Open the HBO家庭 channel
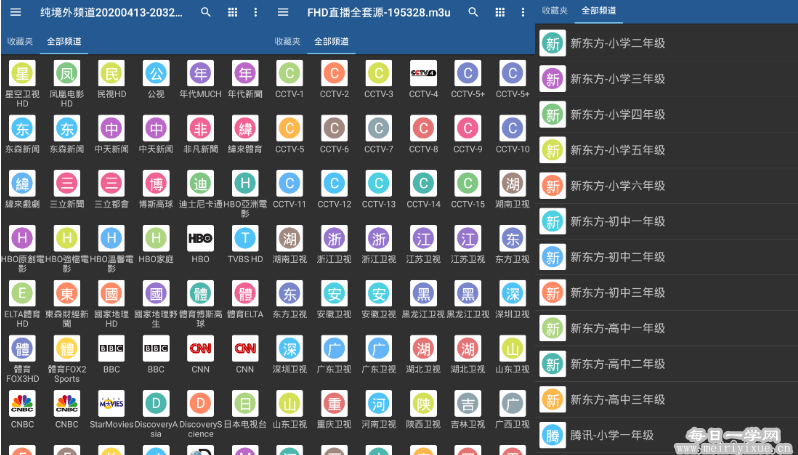 pos(156,244)
